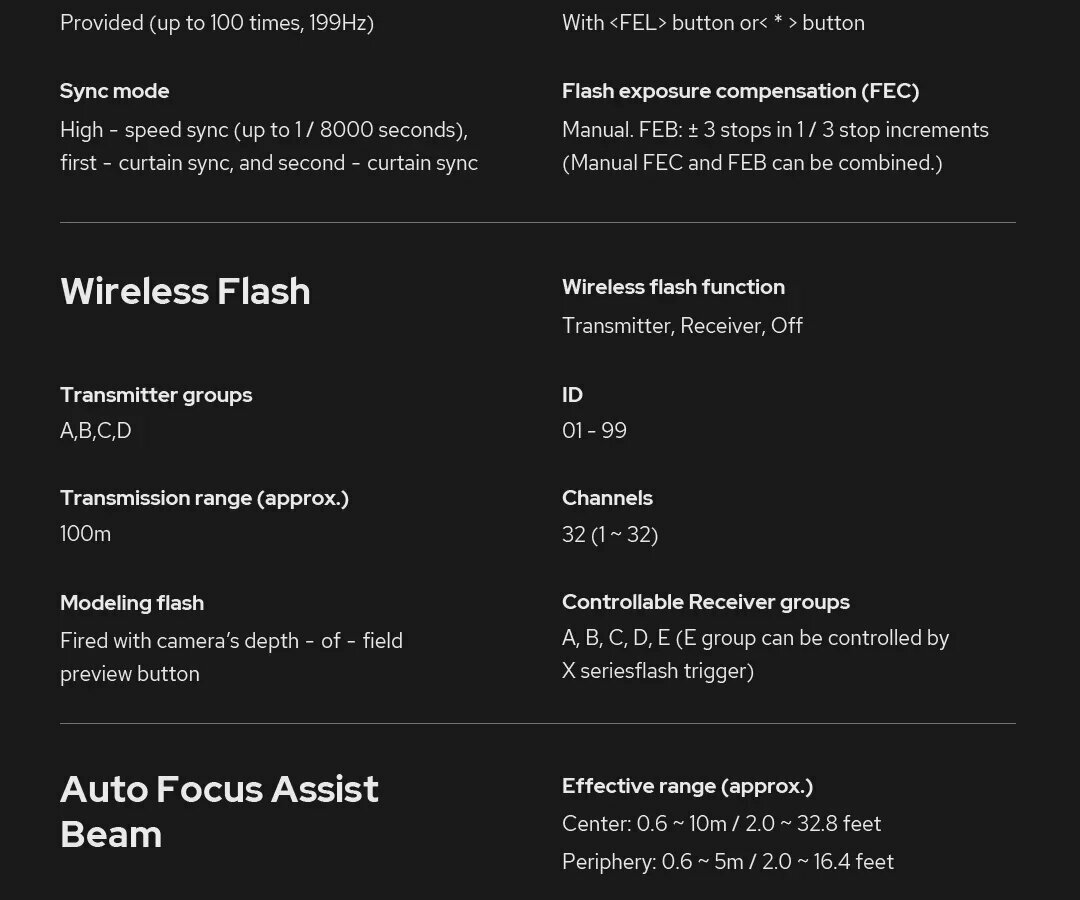
Task: Select the "32 (1 ~ 32)" channels value
Action: coord(610,535)
